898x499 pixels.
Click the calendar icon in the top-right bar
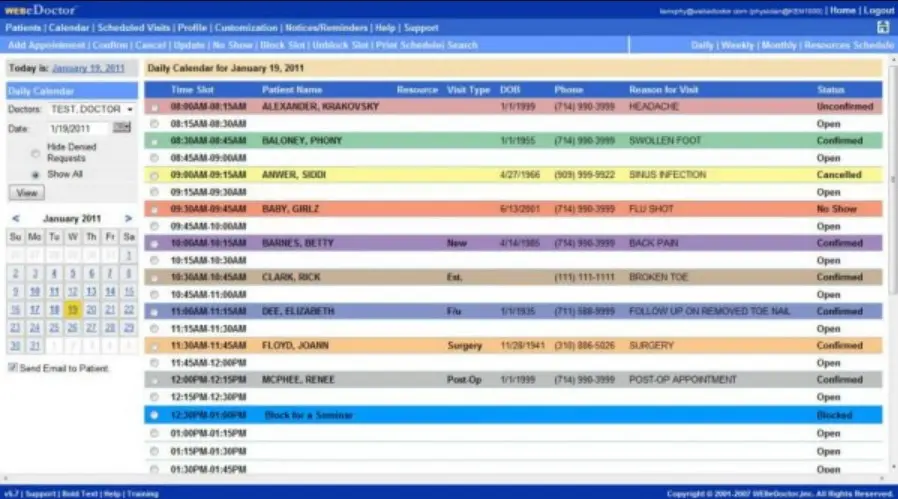883,28
